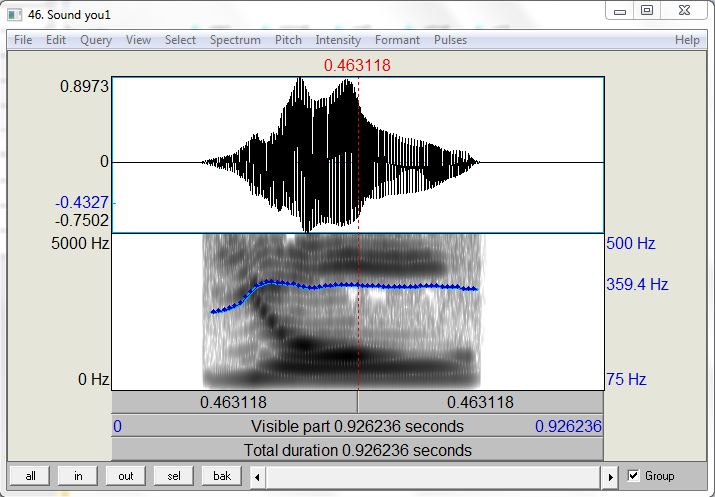Click the scrollbar left arrow

tap(258, 477)
